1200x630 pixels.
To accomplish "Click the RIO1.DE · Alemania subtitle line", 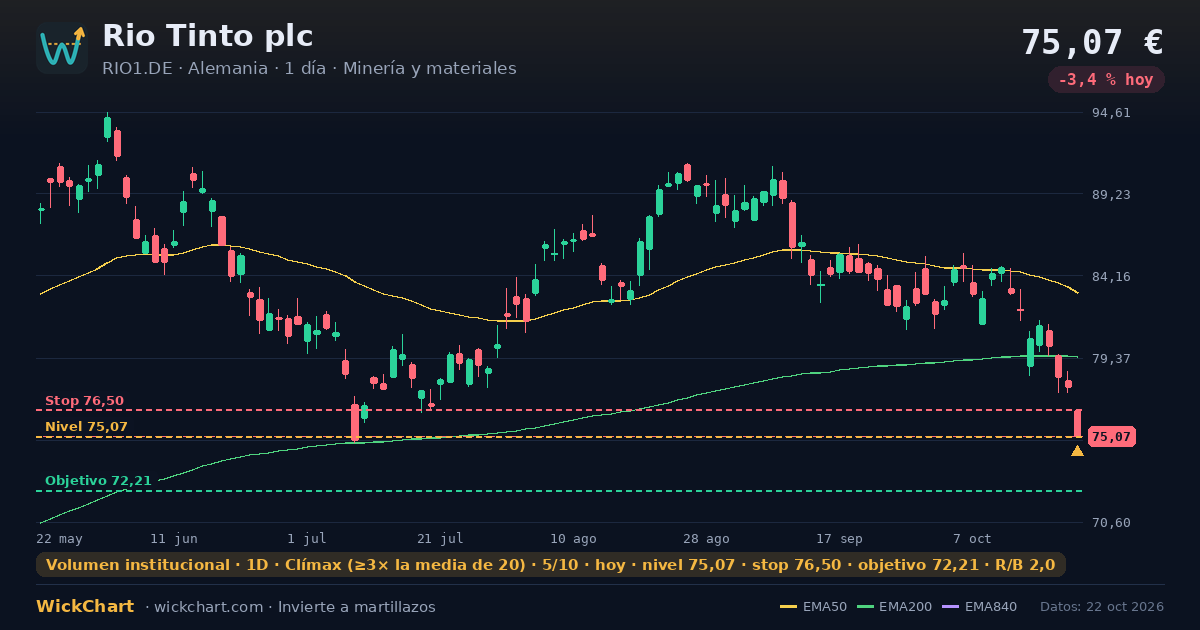I will click(x=309, y=69).
